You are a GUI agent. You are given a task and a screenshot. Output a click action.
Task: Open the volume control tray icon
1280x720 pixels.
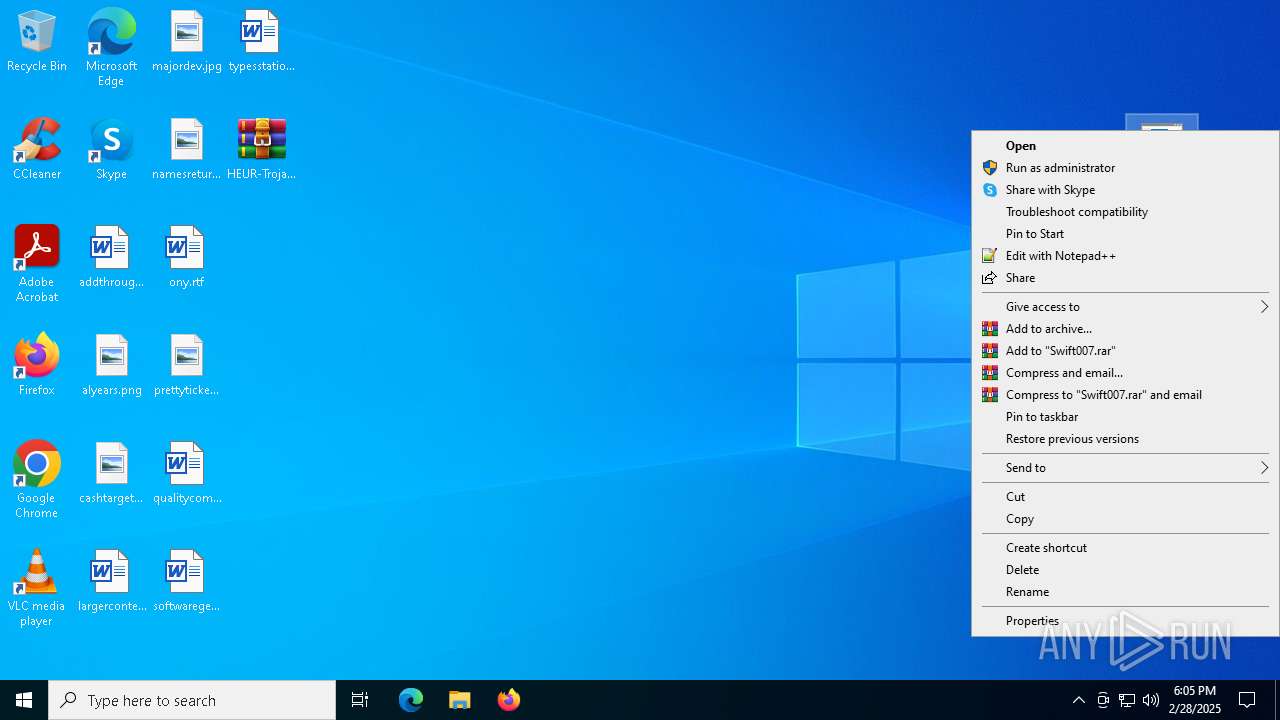pos(1151,700)
